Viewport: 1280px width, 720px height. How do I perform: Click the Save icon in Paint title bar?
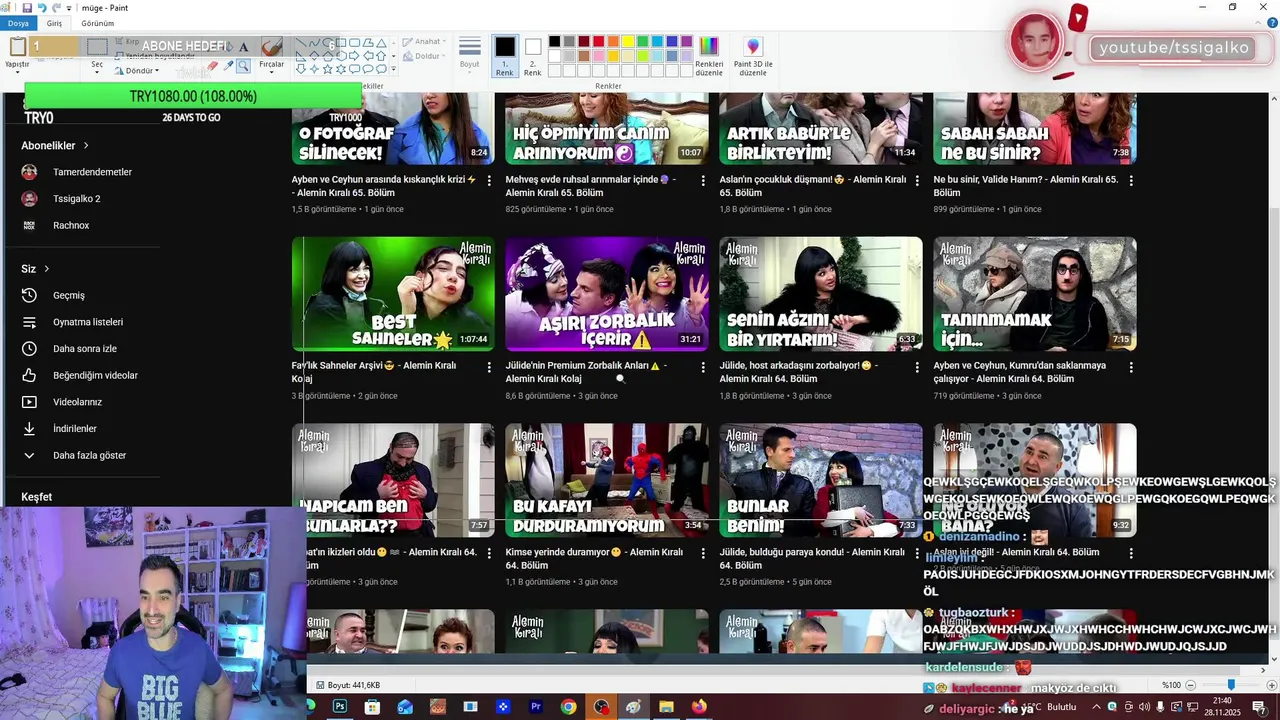pos(27,8)
